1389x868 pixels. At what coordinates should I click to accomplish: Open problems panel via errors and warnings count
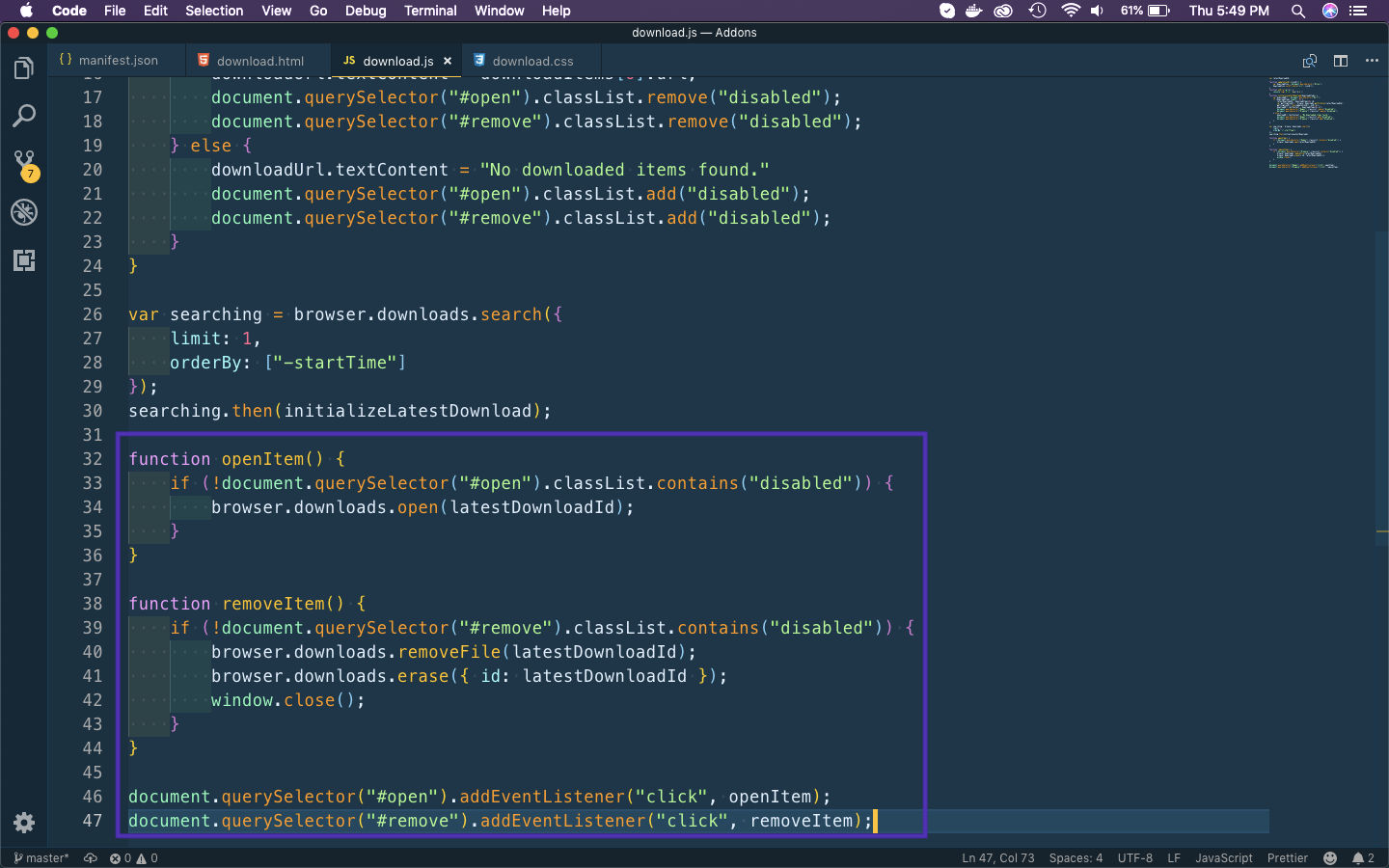[133, 858]
